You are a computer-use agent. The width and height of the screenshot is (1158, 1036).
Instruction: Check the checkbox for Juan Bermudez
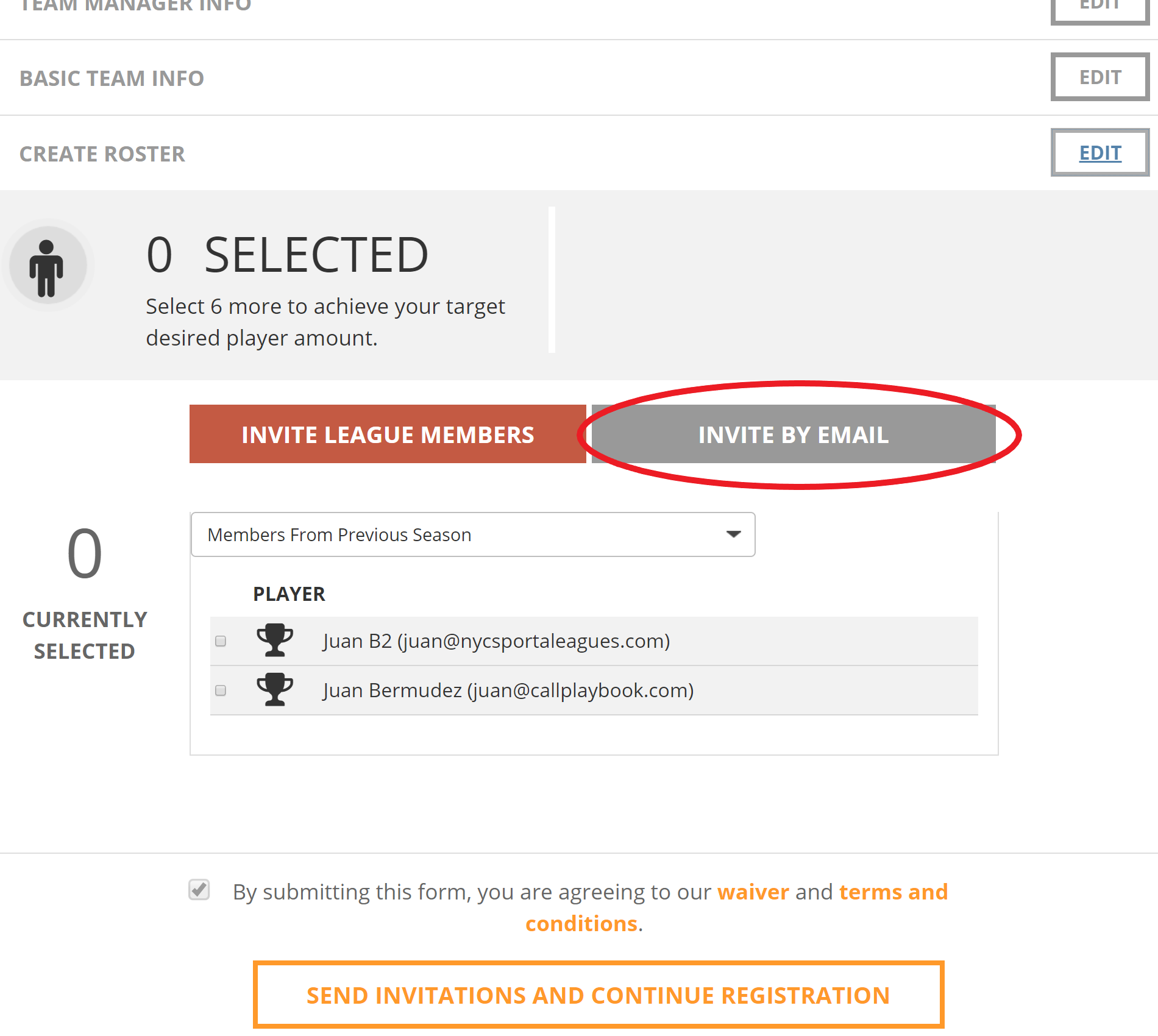click(221, 690)
